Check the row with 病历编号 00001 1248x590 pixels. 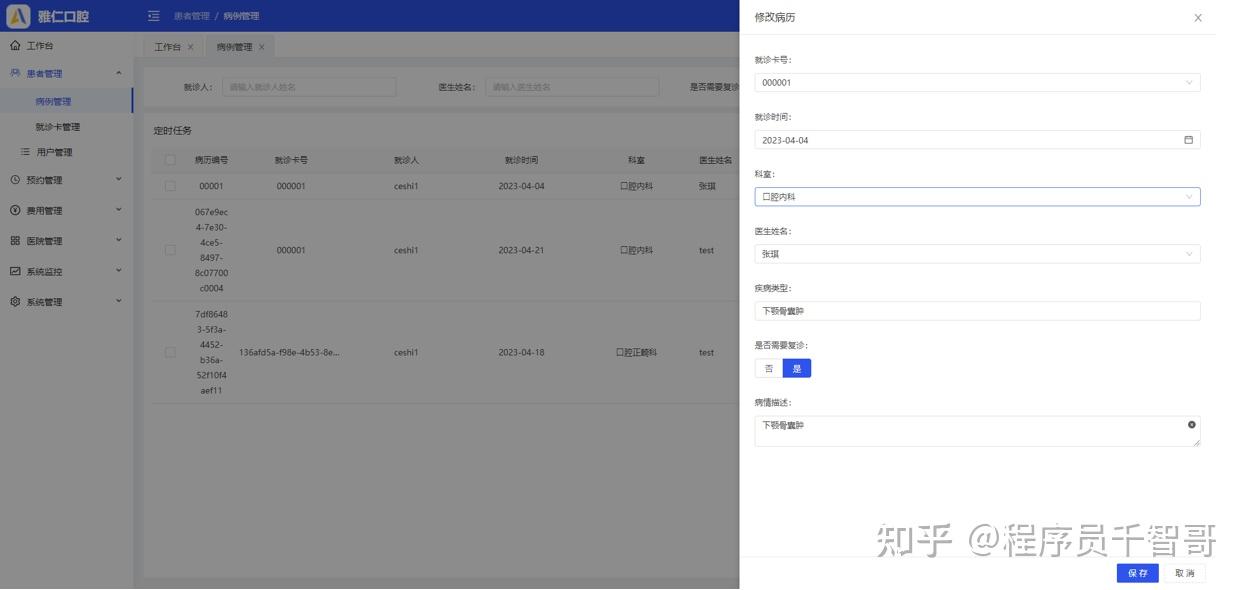(x=170, y=186)
